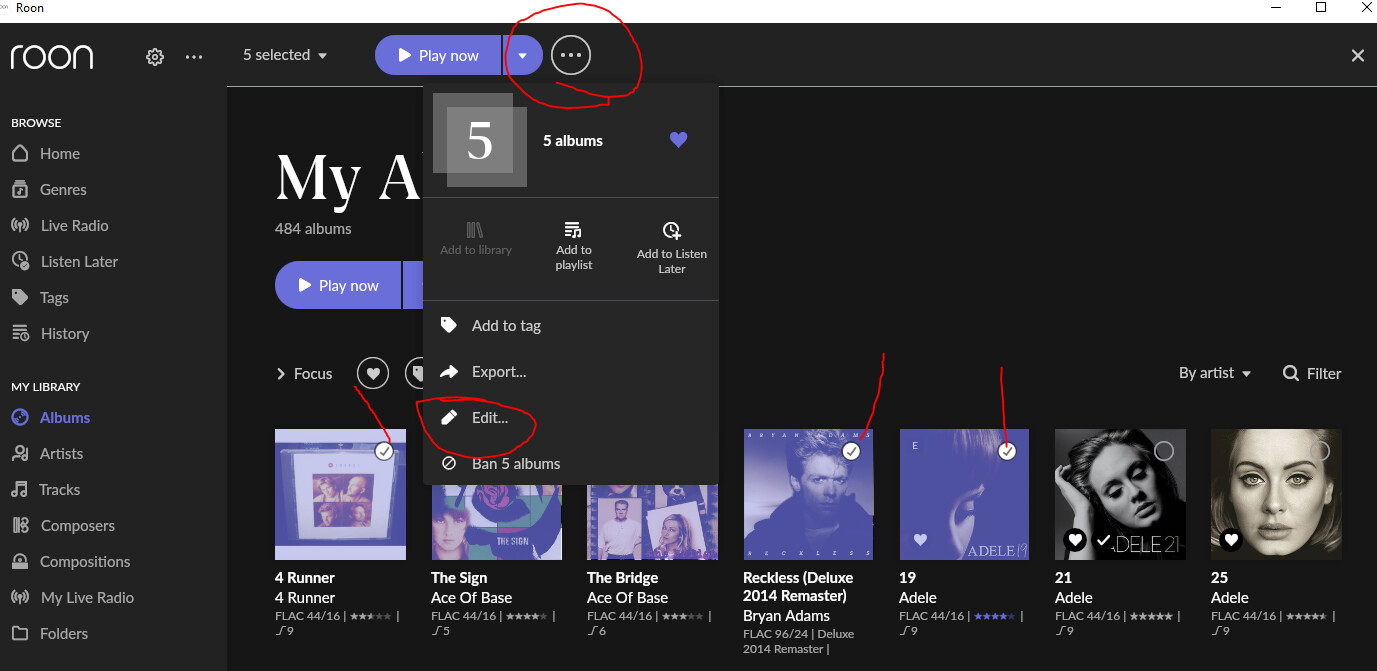Screen dimensions: 1377x671
Task: Click the Add to library icon
Action: point(476,230)
